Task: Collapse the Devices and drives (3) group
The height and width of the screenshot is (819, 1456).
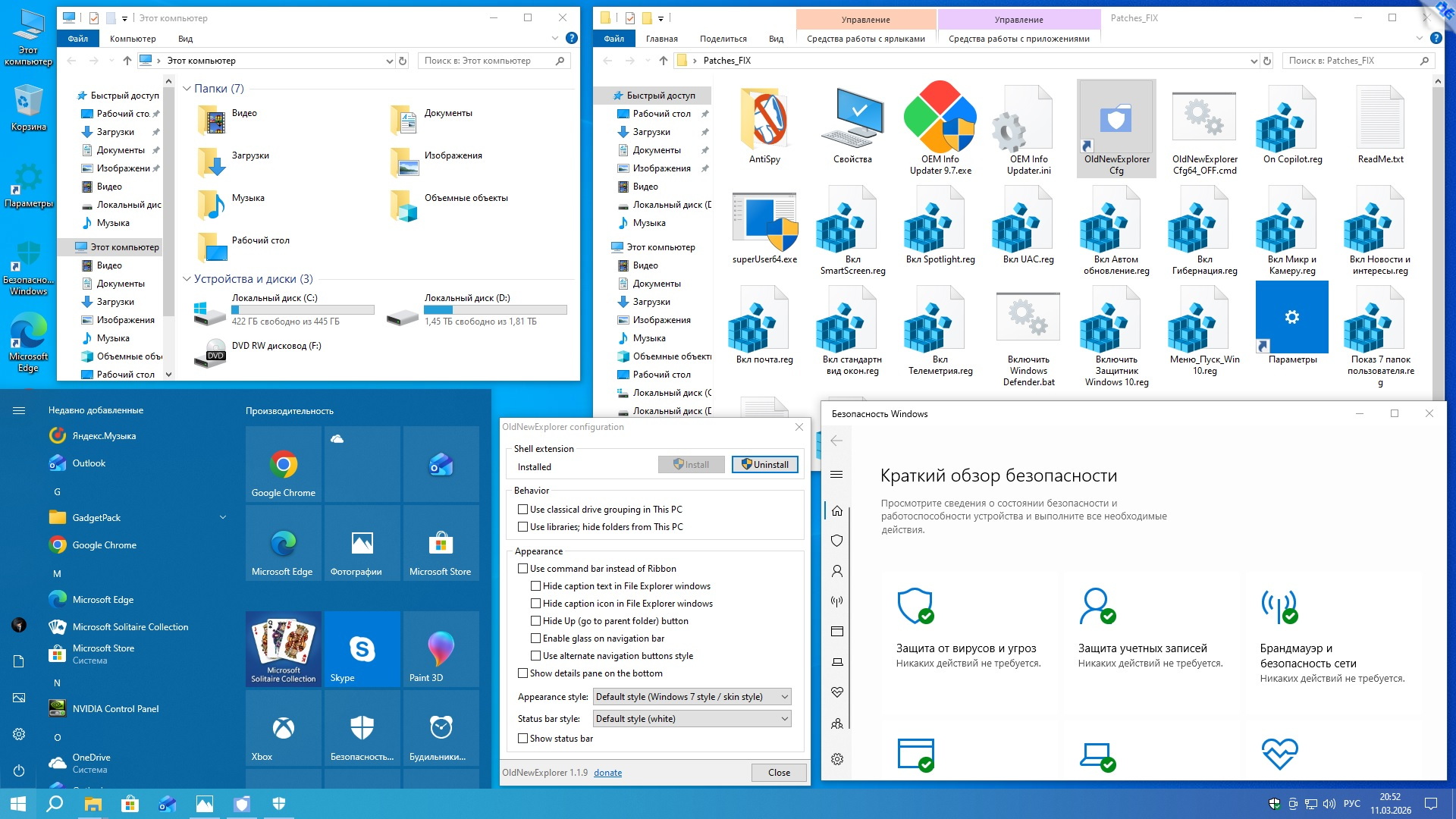Action: 187,279
